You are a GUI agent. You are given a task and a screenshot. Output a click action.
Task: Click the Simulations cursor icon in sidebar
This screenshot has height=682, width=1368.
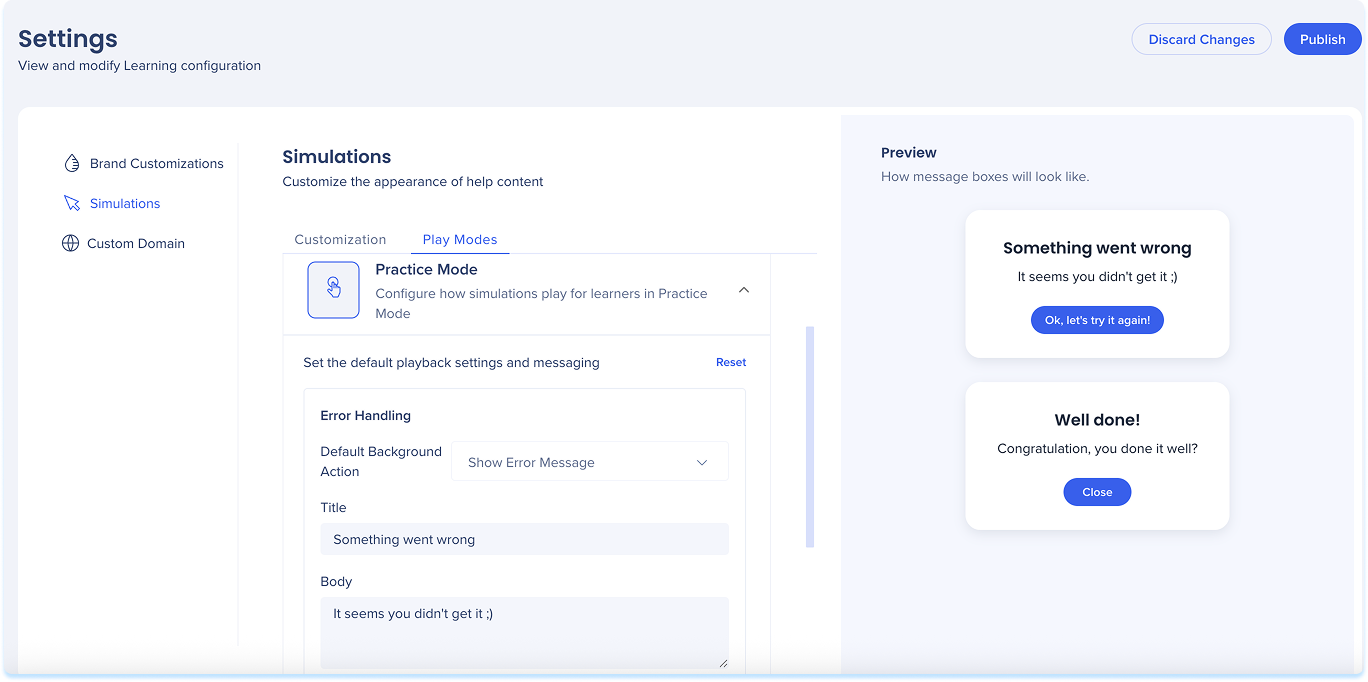tap(72, 203)
